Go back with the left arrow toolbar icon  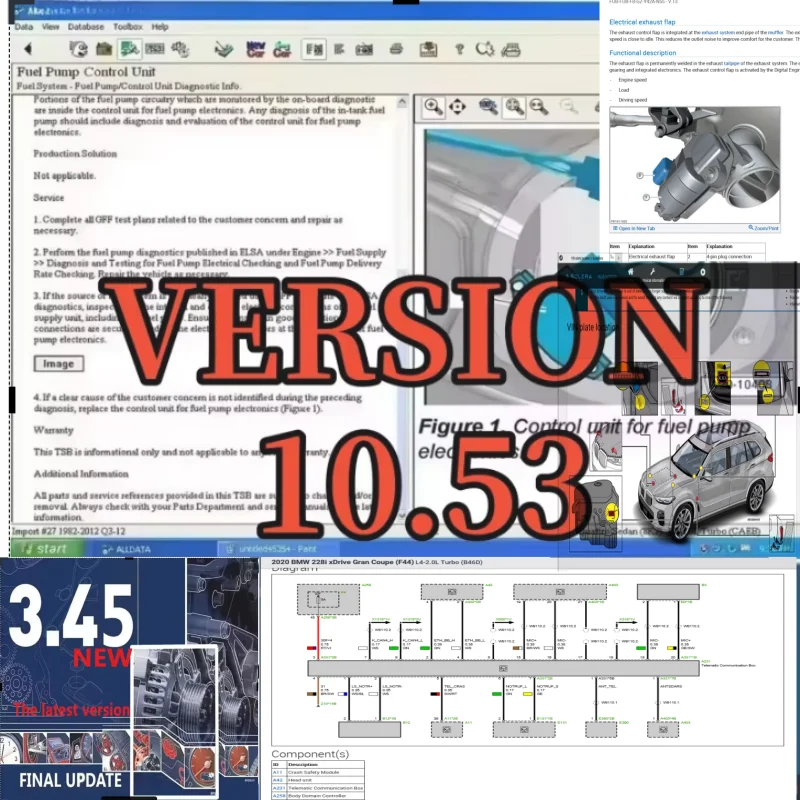pyautogui.click(x=28, y=49)
